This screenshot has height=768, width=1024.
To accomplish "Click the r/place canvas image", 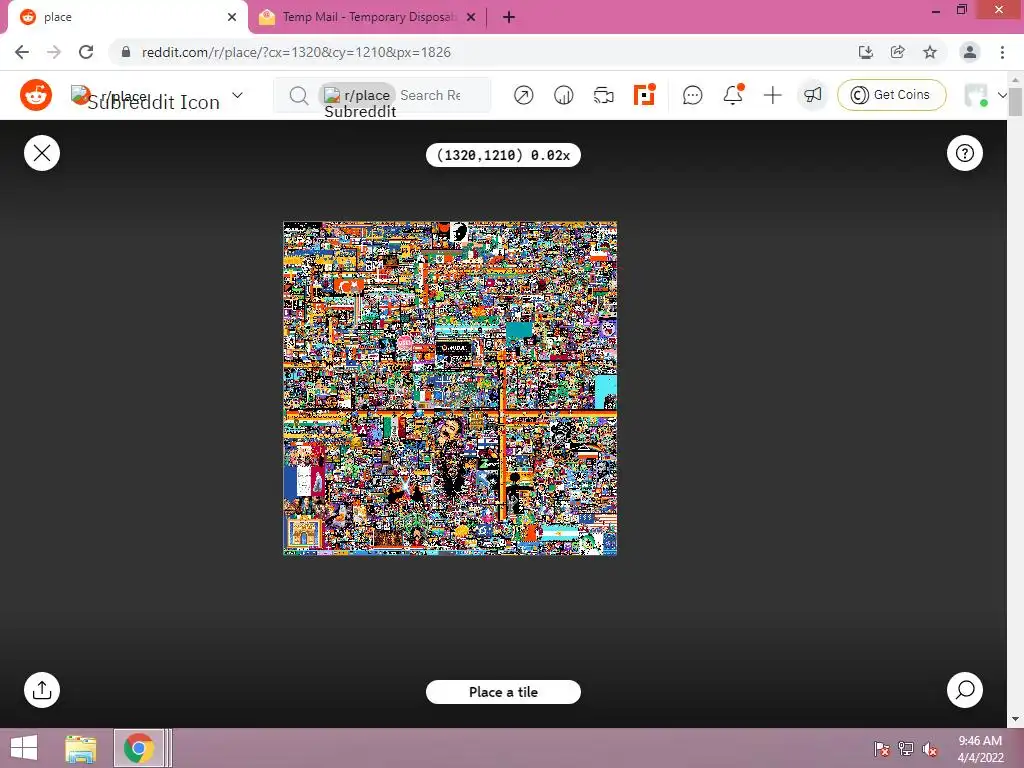I will (x=450, y=389).
